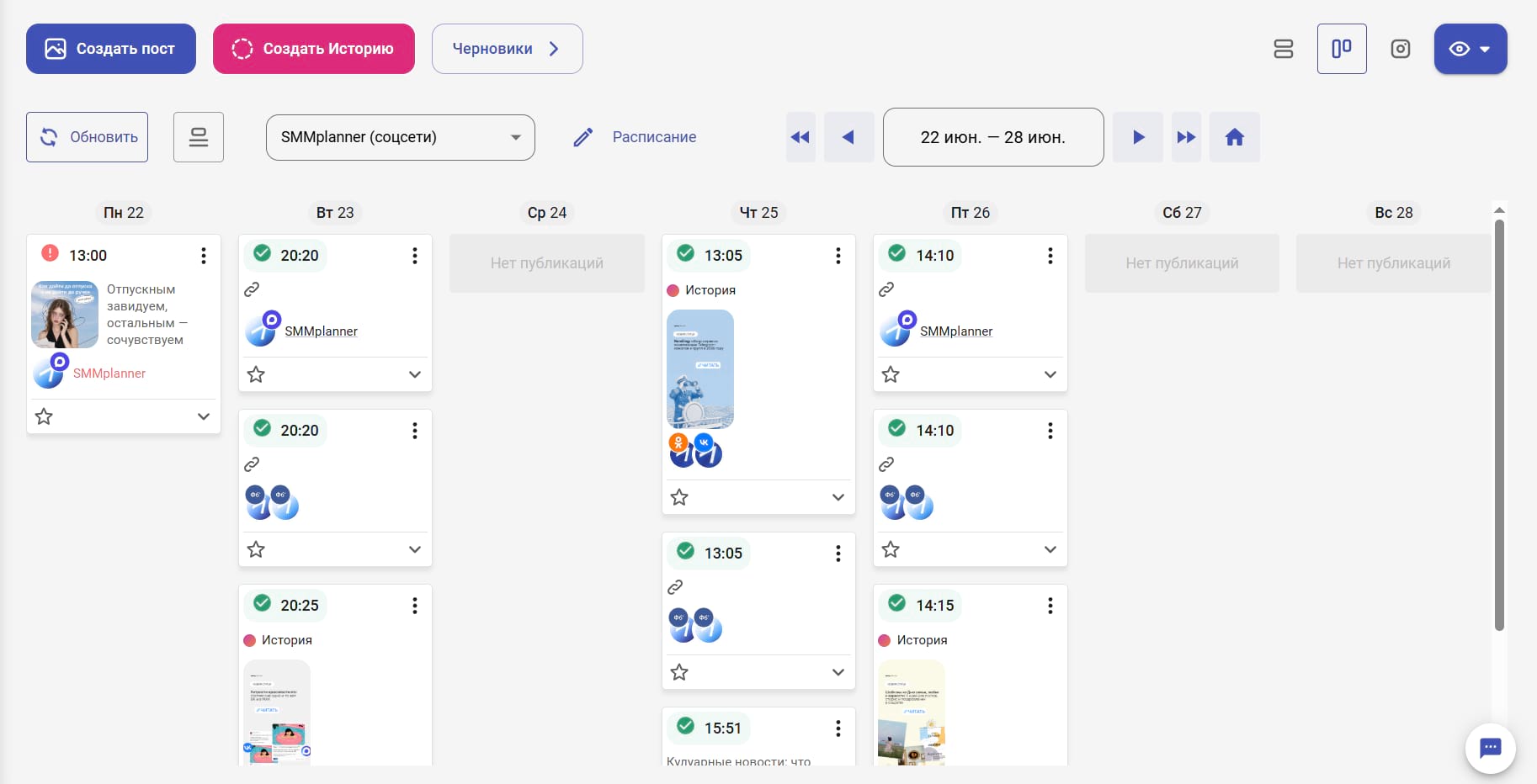
Task: Expand the second Чт 13:05 post card
Action: 838,672
